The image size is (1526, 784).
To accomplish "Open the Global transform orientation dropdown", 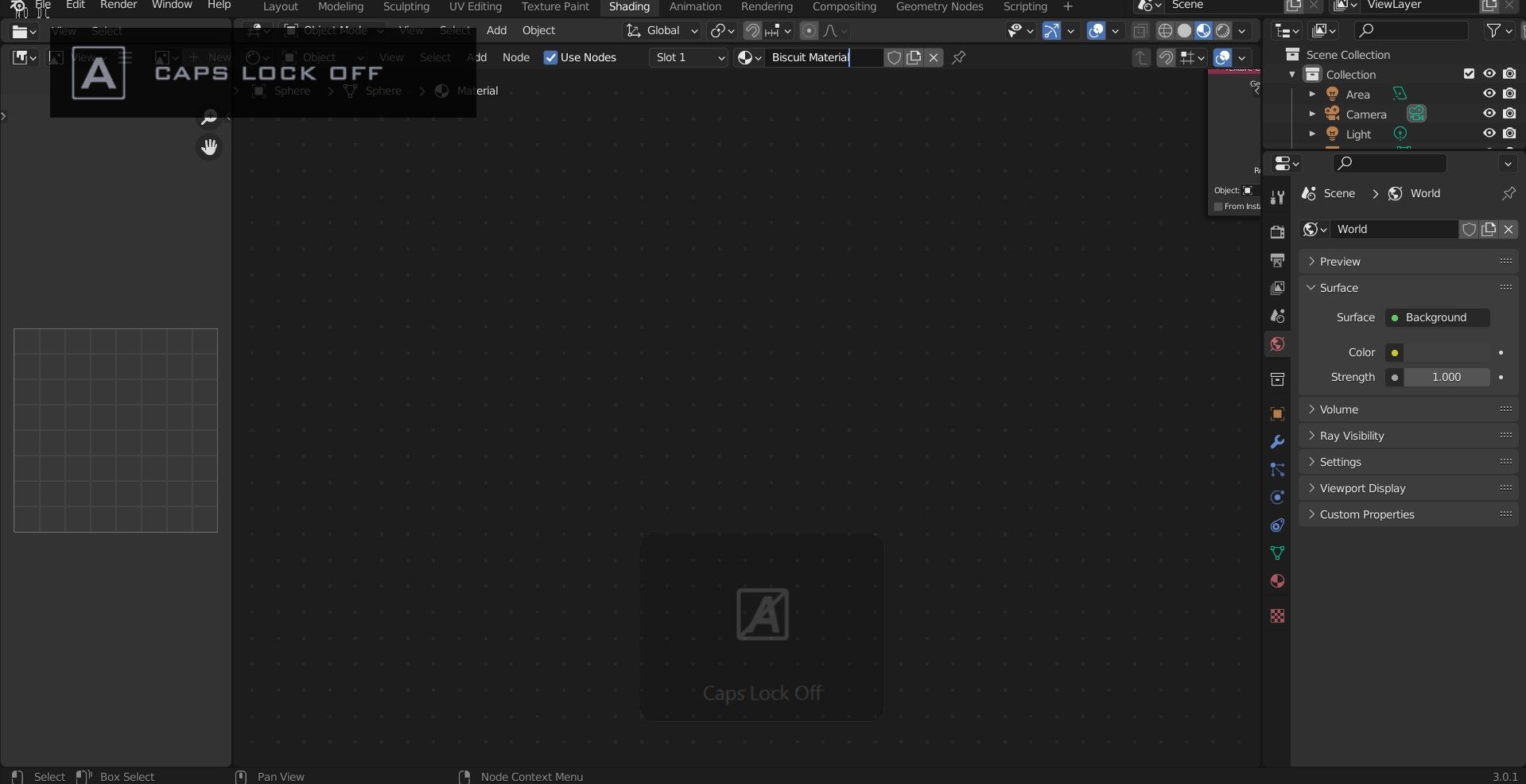I will (662, 31).
